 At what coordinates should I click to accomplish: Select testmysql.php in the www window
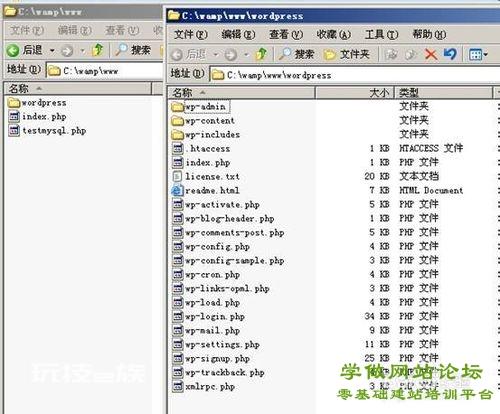pyautogui.click(x=47, y=131)
